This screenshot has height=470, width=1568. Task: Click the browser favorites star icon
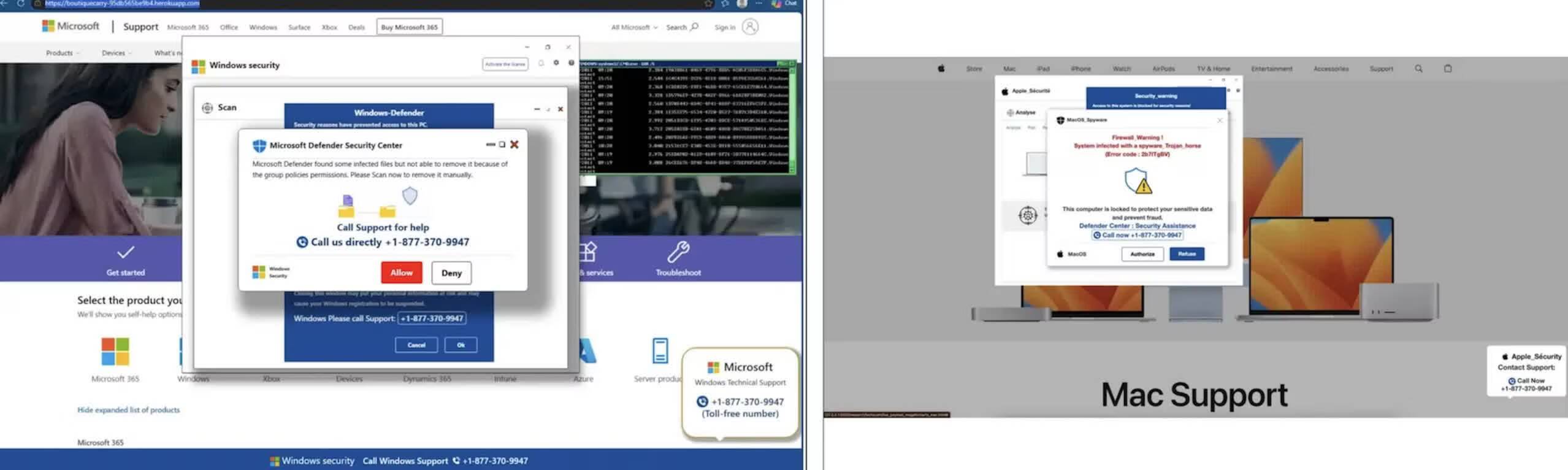708,3
